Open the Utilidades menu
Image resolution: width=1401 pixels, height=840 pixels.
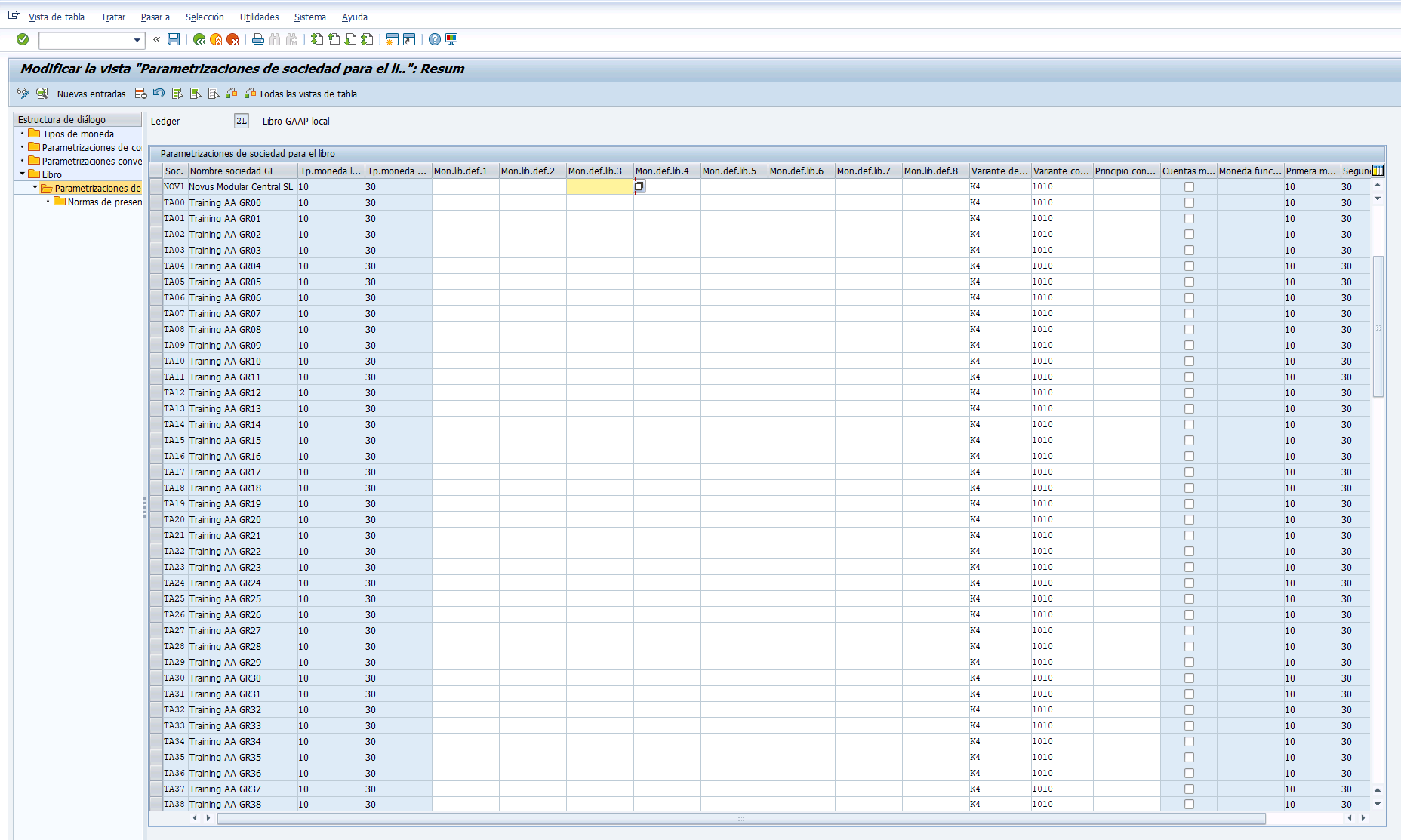pyautogui.click(x=259, y=17)
